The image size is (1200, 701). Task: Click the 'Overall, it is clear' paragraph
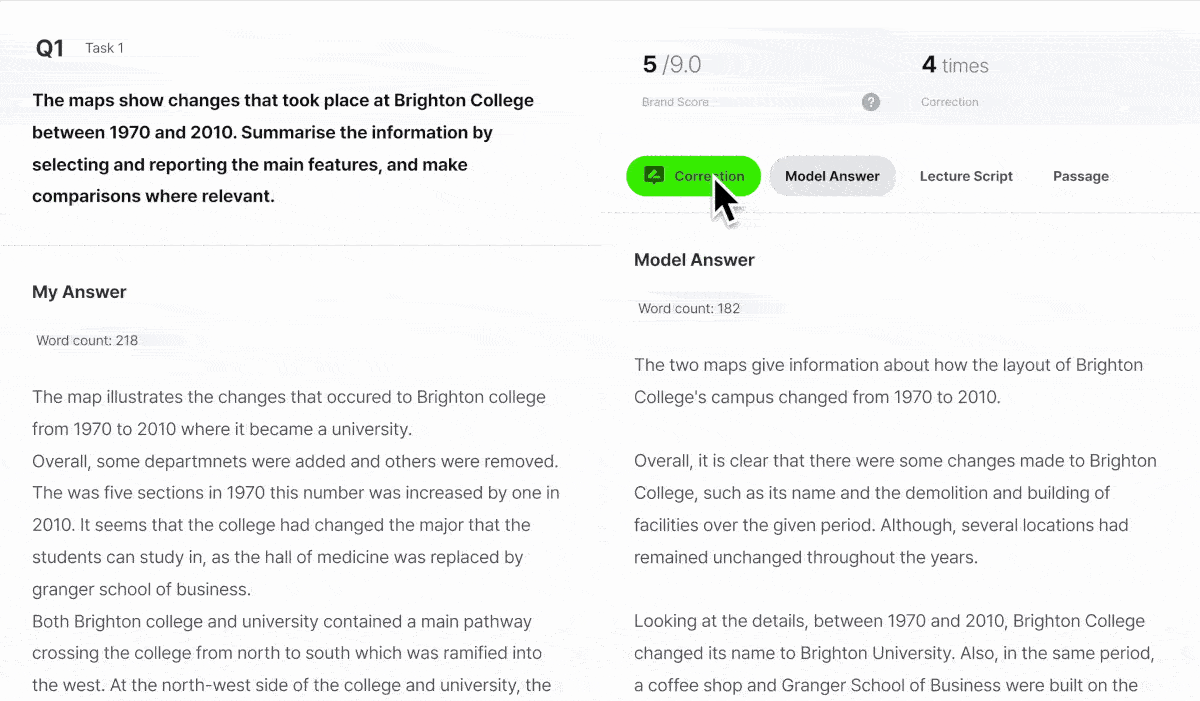point(895,509)
